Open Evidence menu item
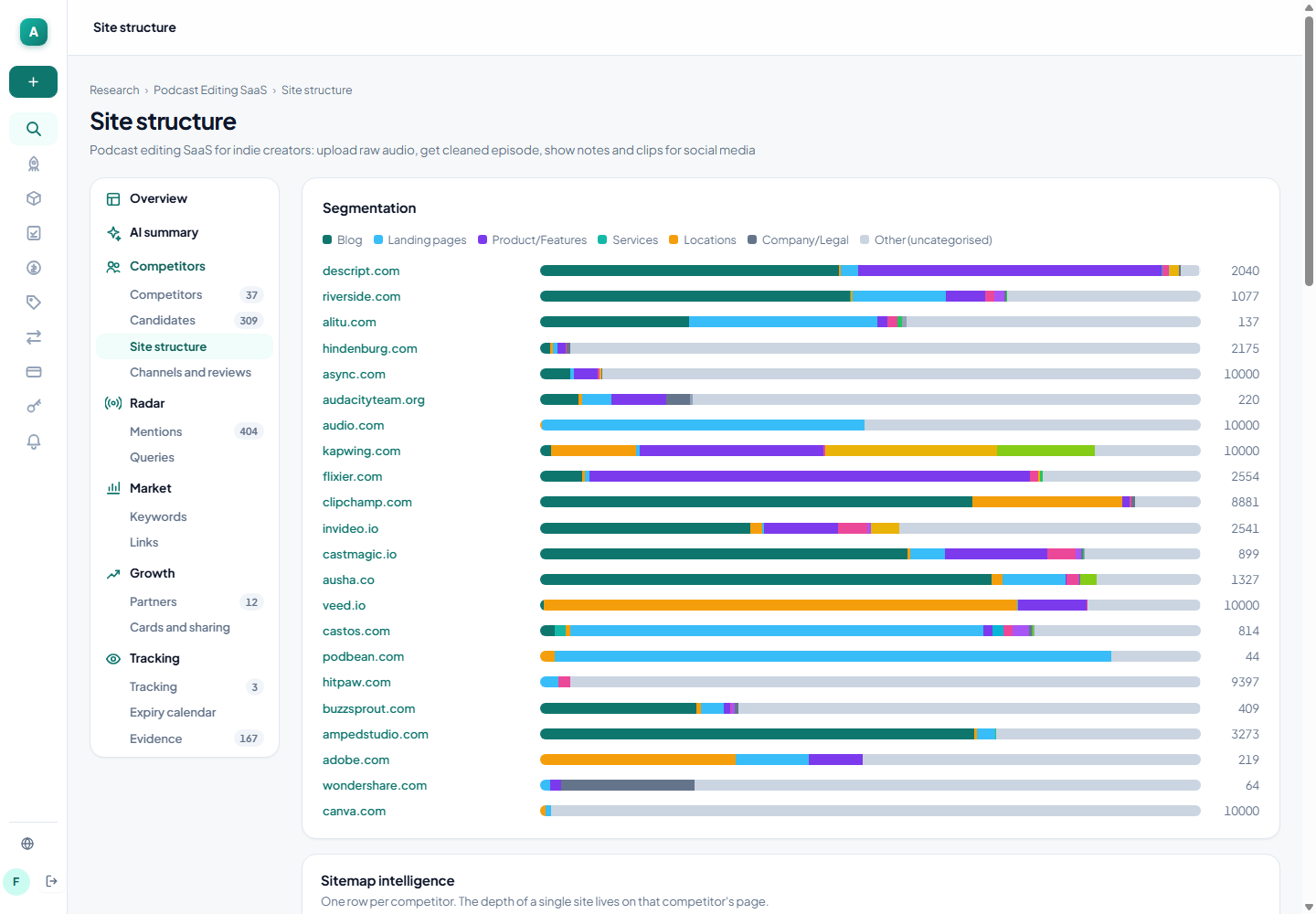 click(x=185, y=739)
